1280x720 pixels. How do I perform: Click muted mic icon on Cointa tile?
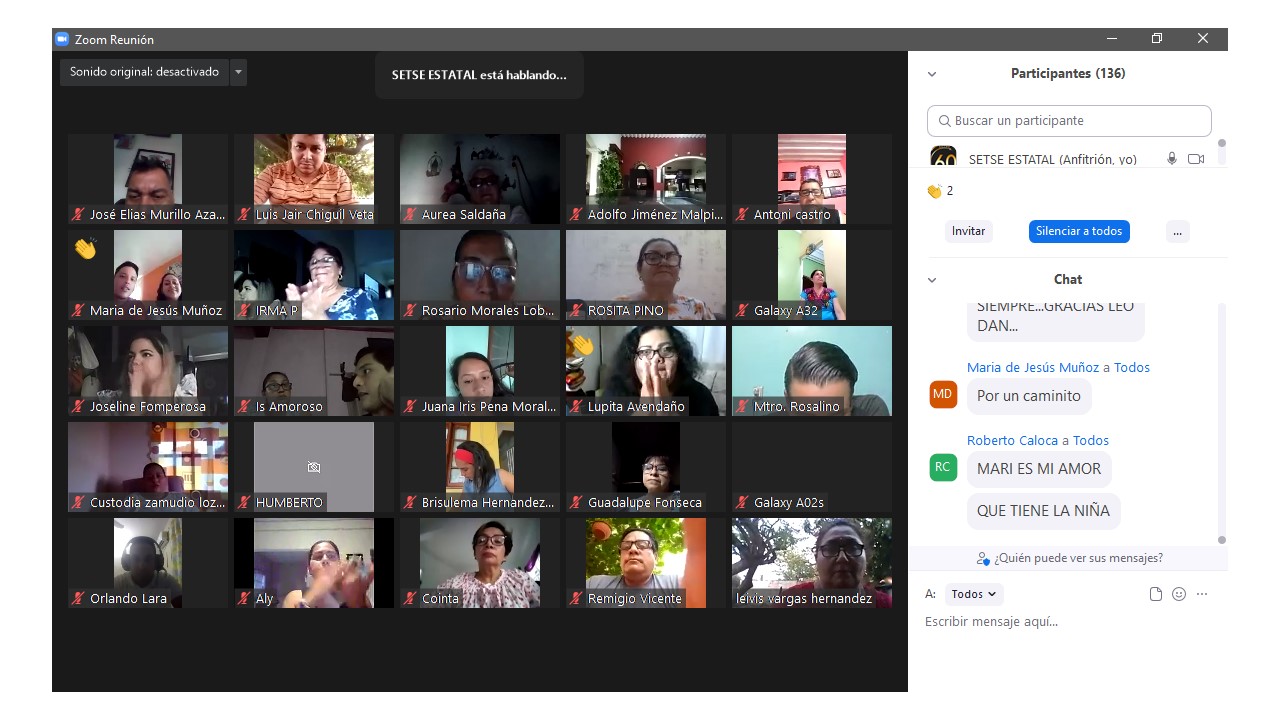click(x=410, y=598)
